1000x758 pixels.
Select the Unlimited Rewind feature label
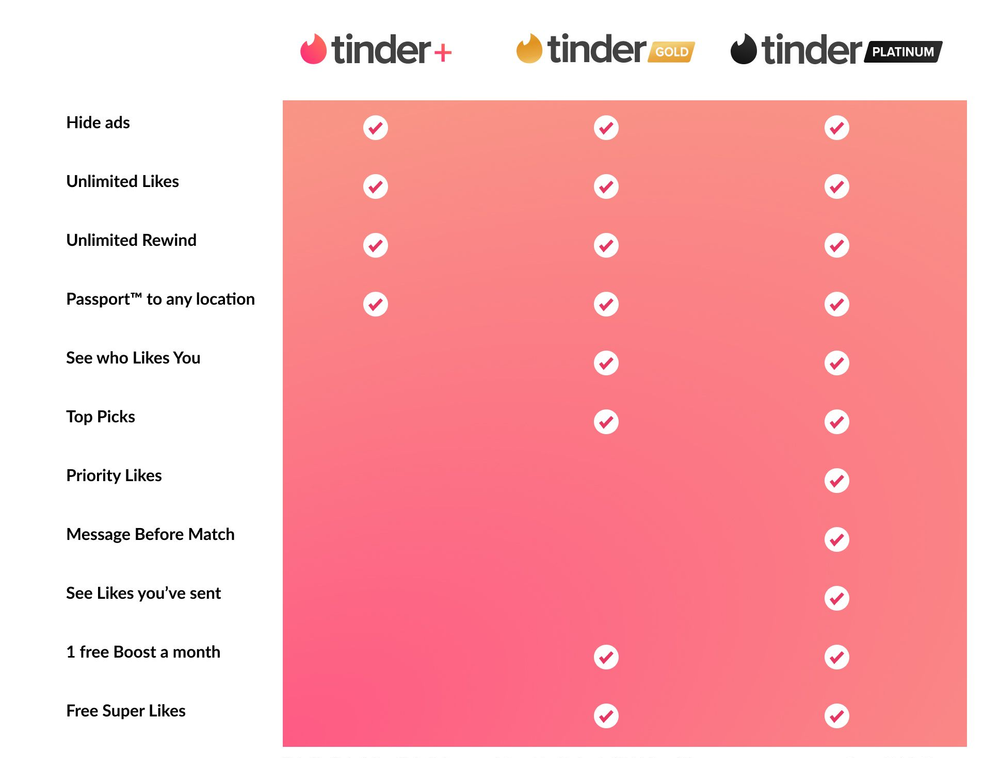(x=131, y=240)
